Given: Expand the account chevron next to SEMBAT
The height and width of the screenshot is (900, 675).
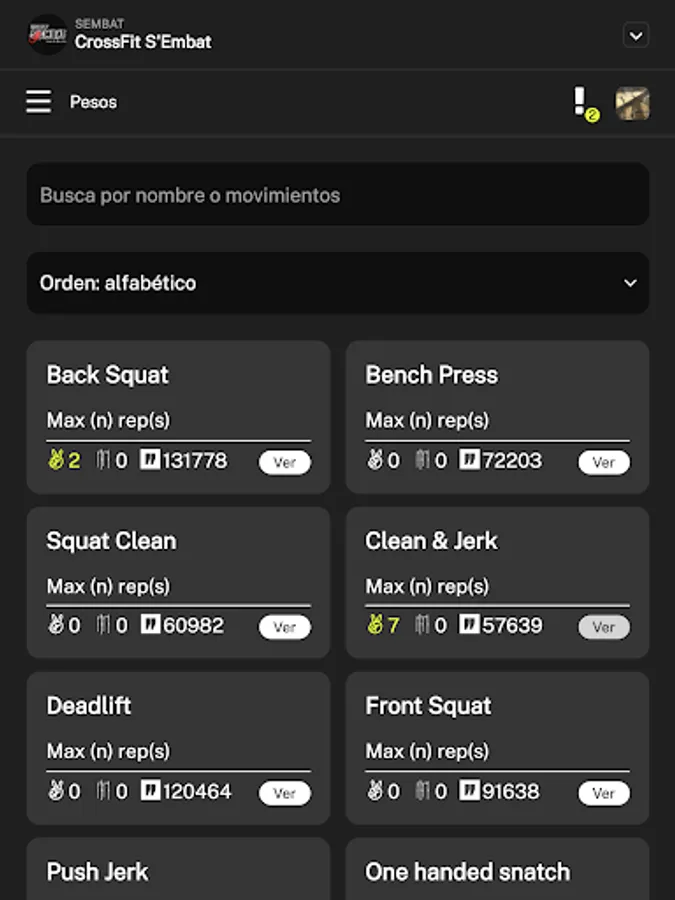Looking at the screenshot, I should tap(635, 35).
